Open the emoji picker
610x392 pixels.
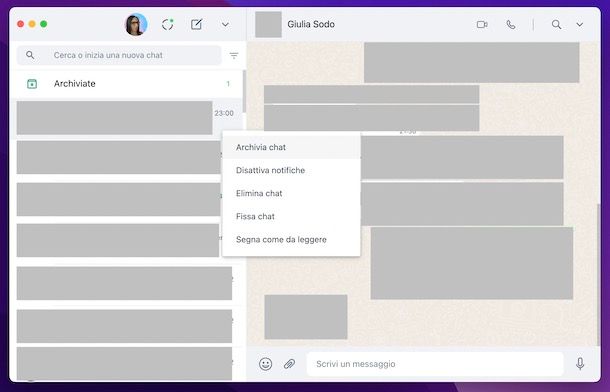[265, 364]
